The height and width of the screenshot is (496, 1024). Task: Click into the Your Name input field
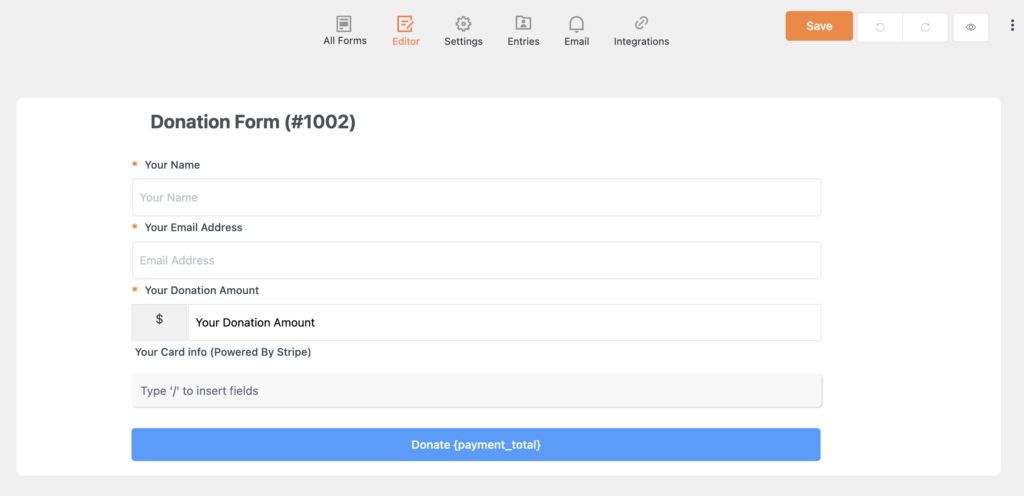pyautogui.click(x=476, y=198)
